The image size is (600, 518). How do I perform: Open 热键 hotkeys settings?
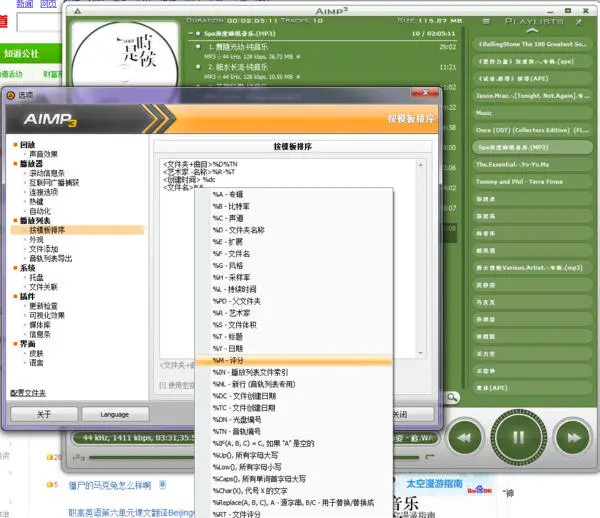click(36, 202)
